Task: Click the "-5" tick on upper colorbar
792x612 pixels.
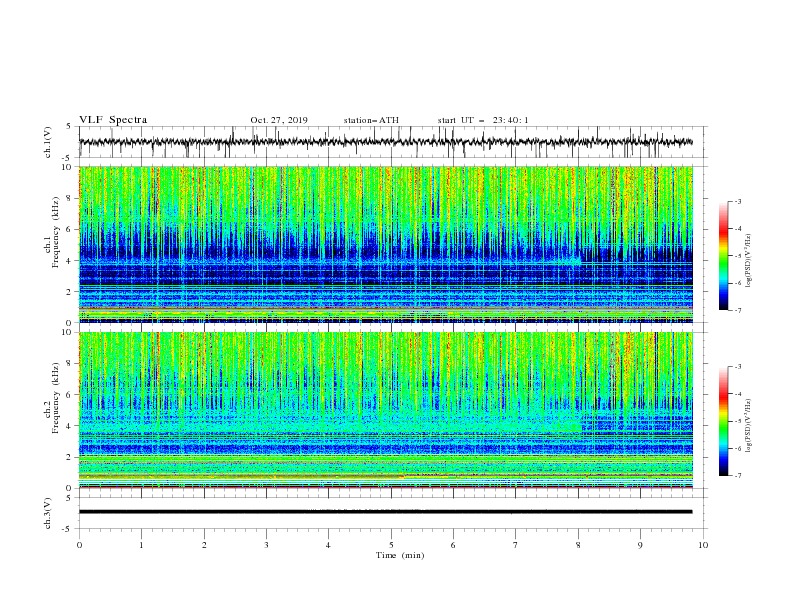Action: [738, 256]
